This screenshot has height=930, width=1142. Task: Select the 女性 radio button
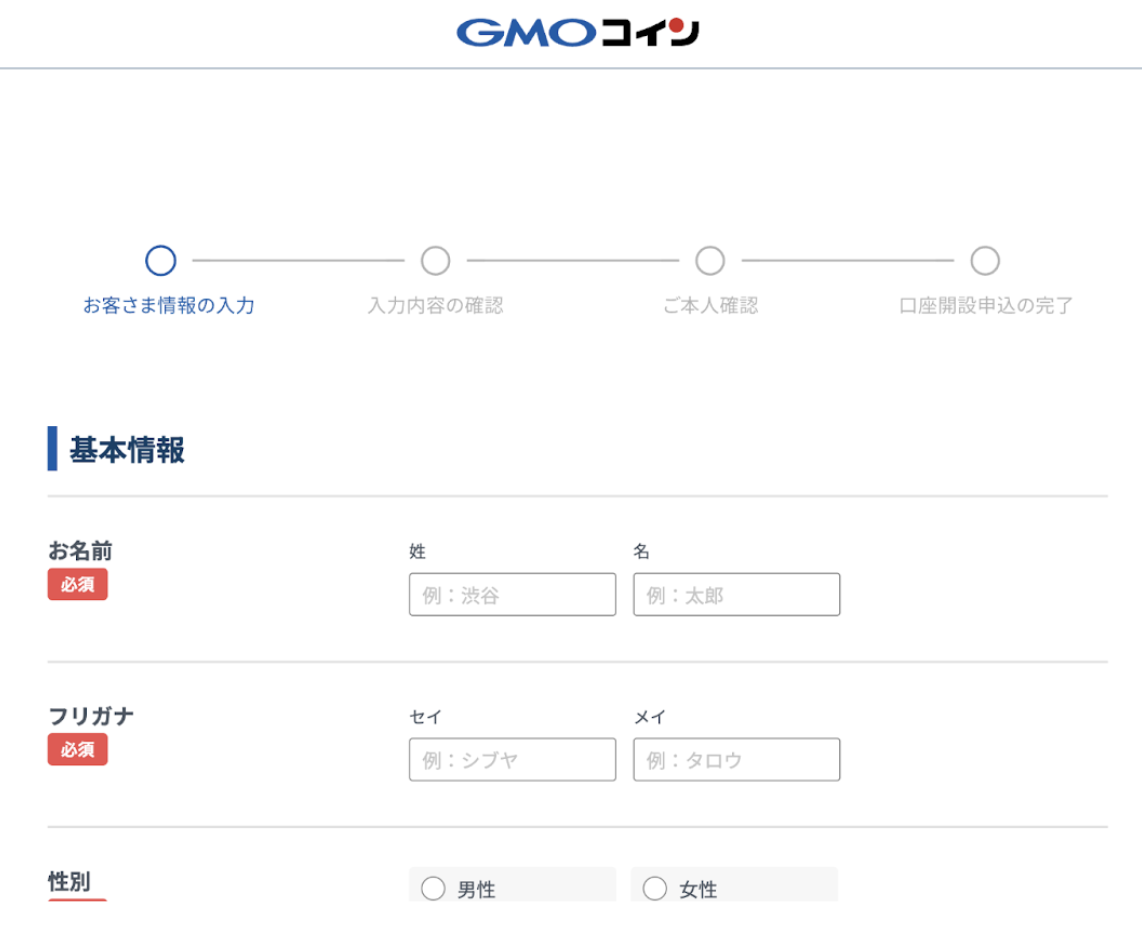[x=655, y=888]
